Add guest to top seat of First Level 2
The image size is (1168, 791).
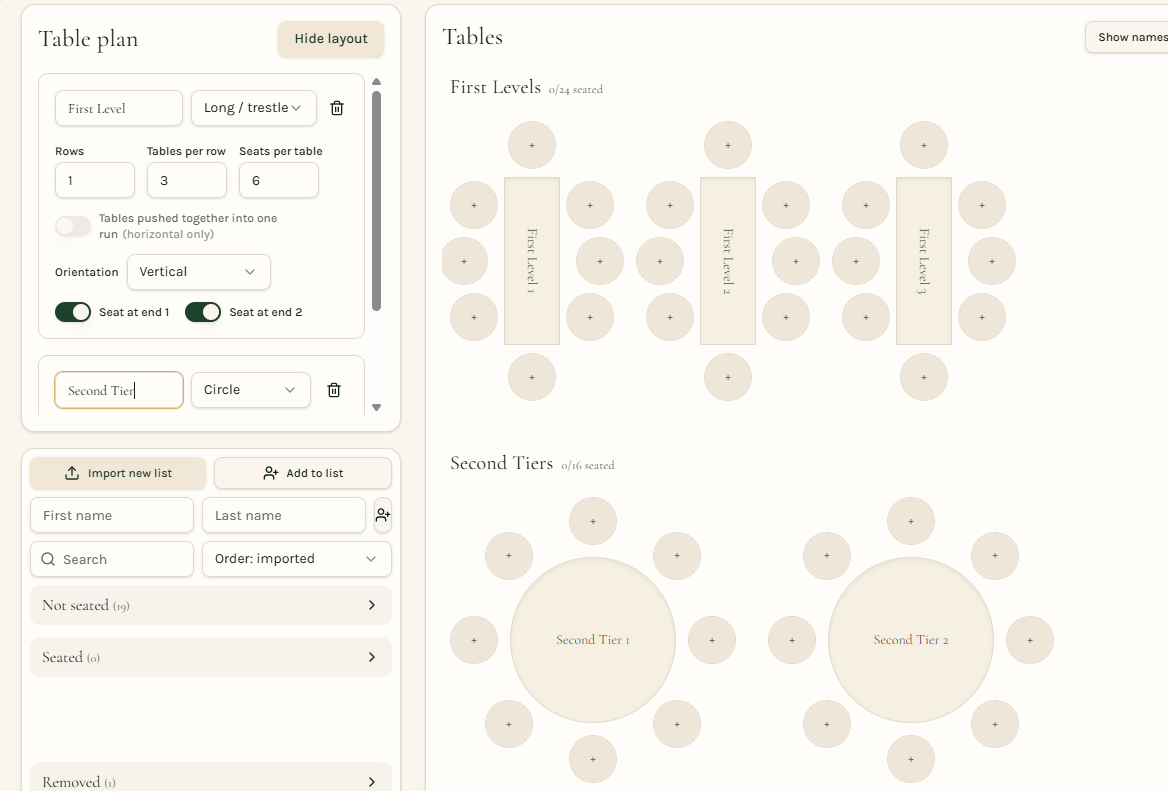(728, 145)
